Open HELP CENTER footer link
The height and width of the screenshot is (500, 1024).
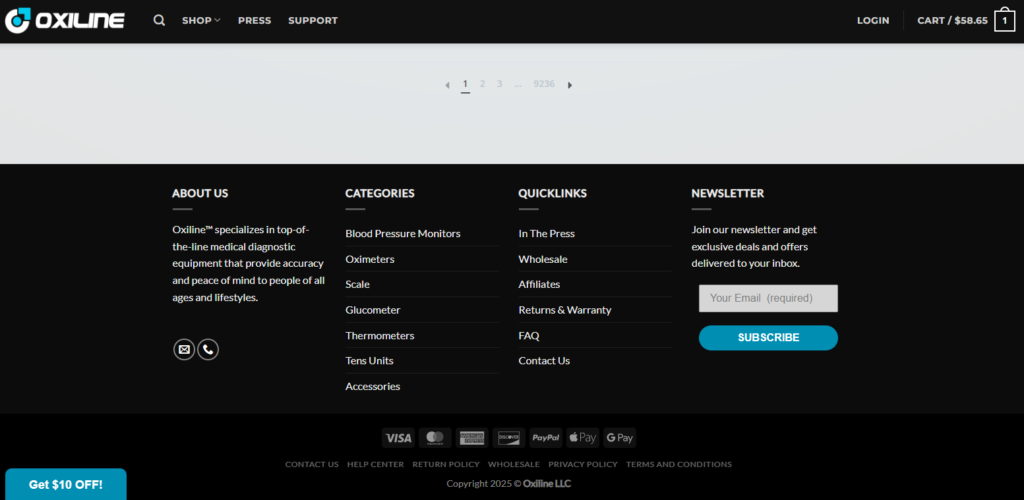pos(376,465)
